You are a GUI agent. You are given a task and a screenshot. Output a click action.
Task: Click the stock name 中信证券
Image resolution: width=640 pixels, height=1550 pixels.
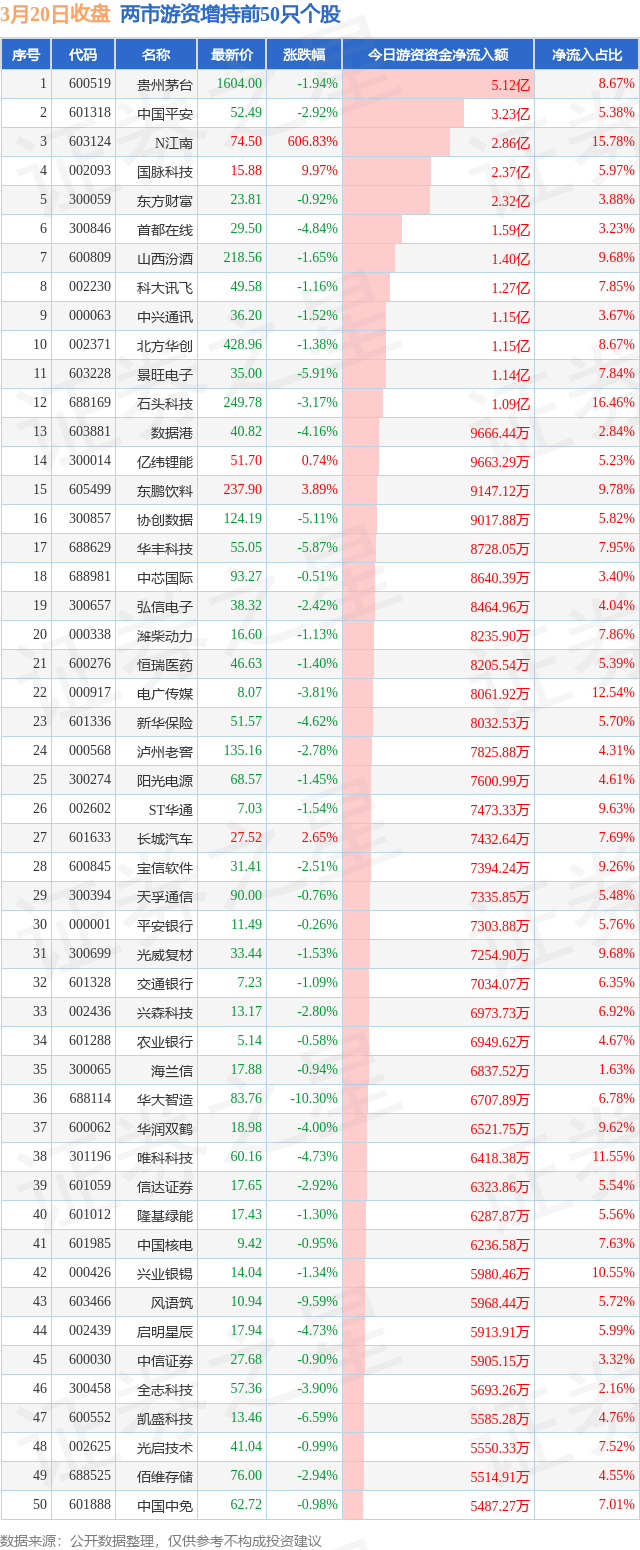click(x=166, y=1361)
